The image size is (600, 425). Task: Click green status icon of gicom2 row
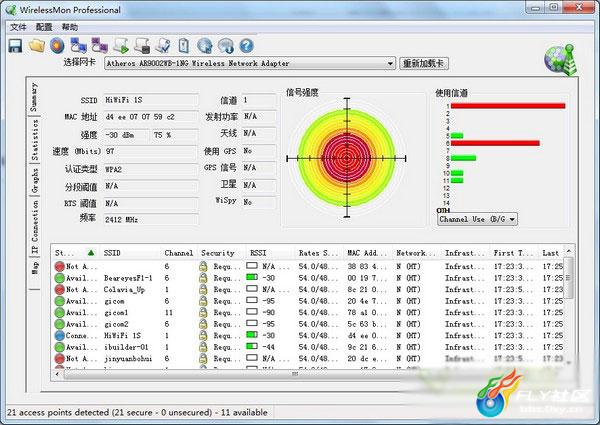click(59, 324)
